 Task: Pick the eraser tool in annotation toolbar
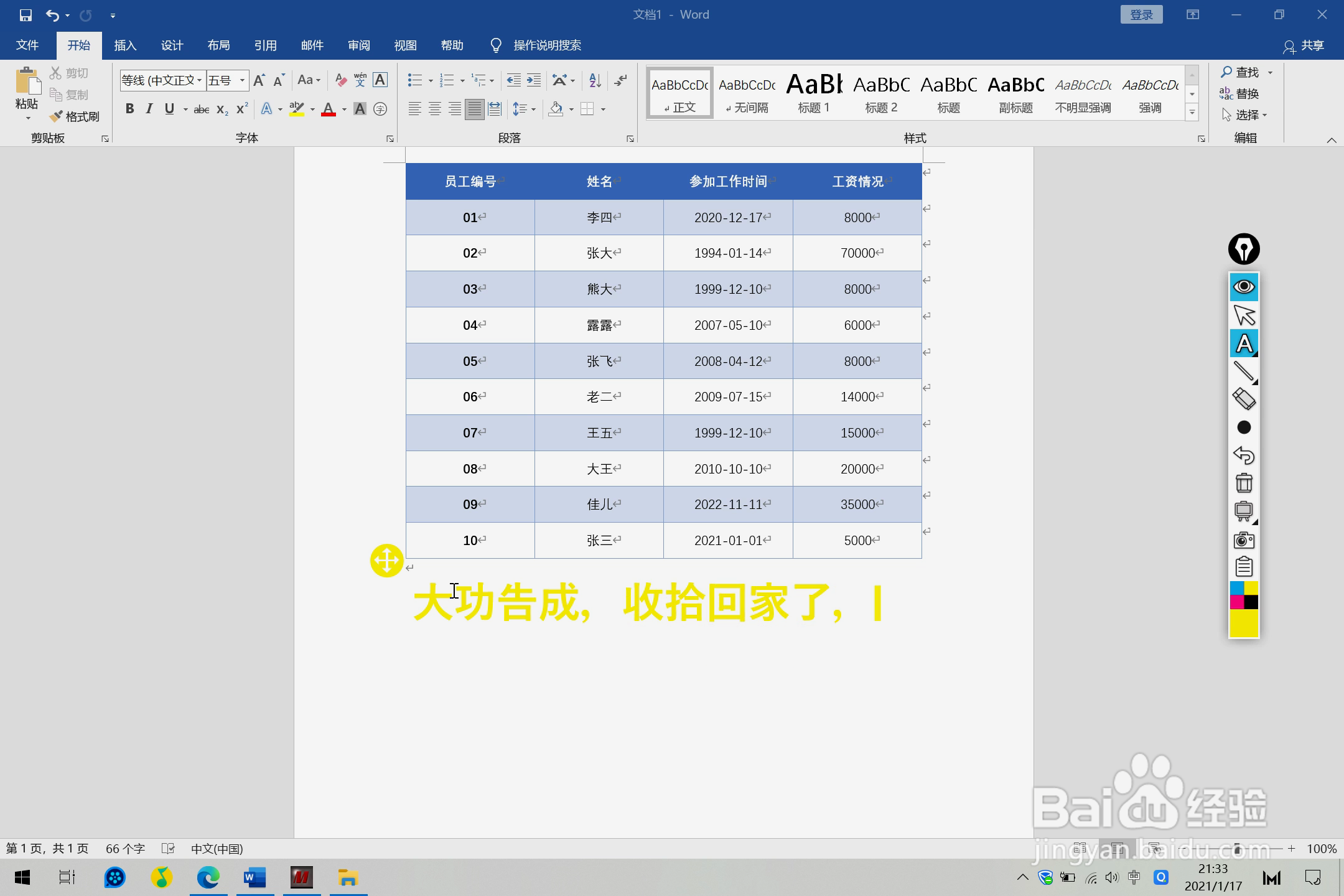pos(1243,399)
